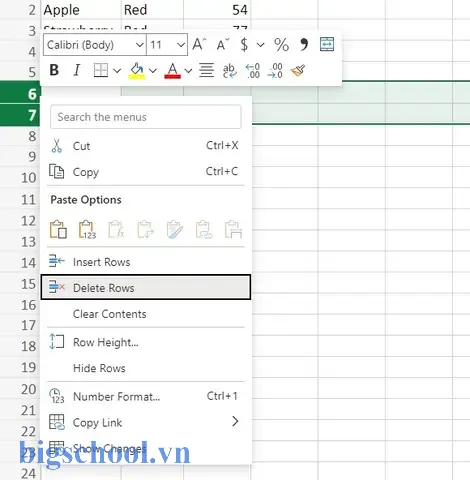
Task: Apply borders using the Borders icon
Action: pos(101,70)
